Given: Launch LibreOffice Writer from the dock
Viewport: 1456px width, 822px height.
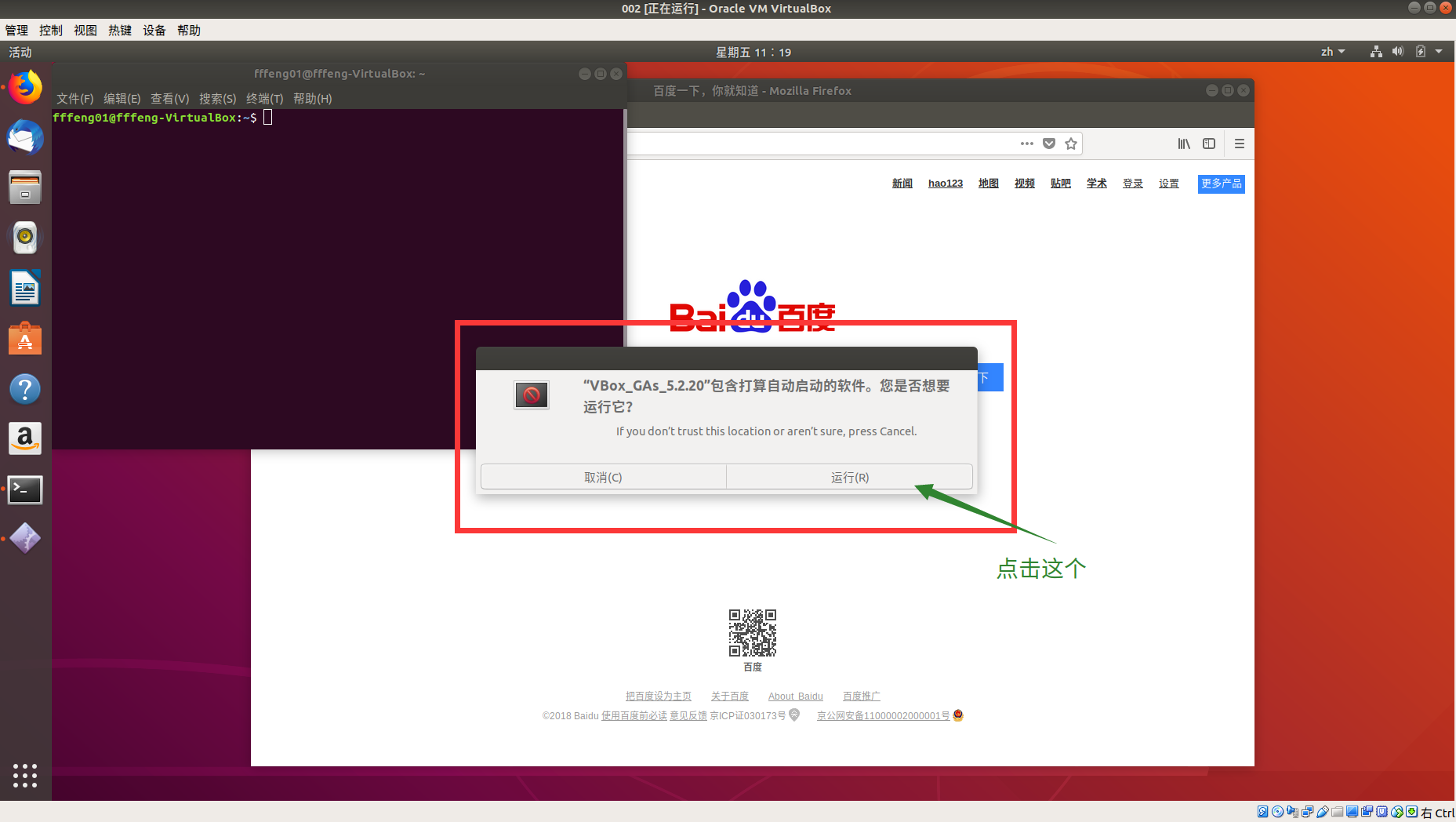Looking at the screenshot, I should 25,288.
